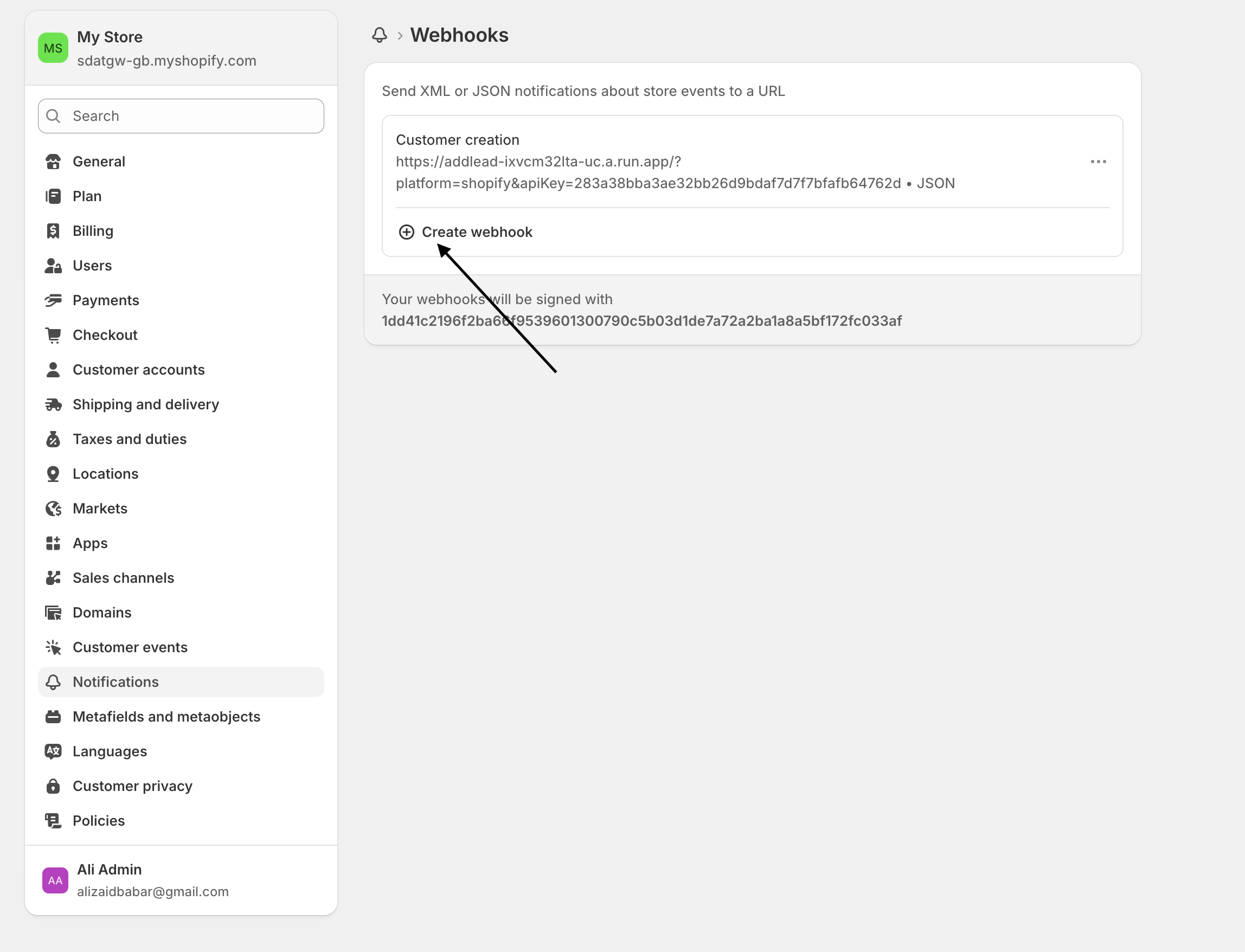1245x952 pixels.
Task: Click the Checkout cart icon
Action: [x=53, y=335]
